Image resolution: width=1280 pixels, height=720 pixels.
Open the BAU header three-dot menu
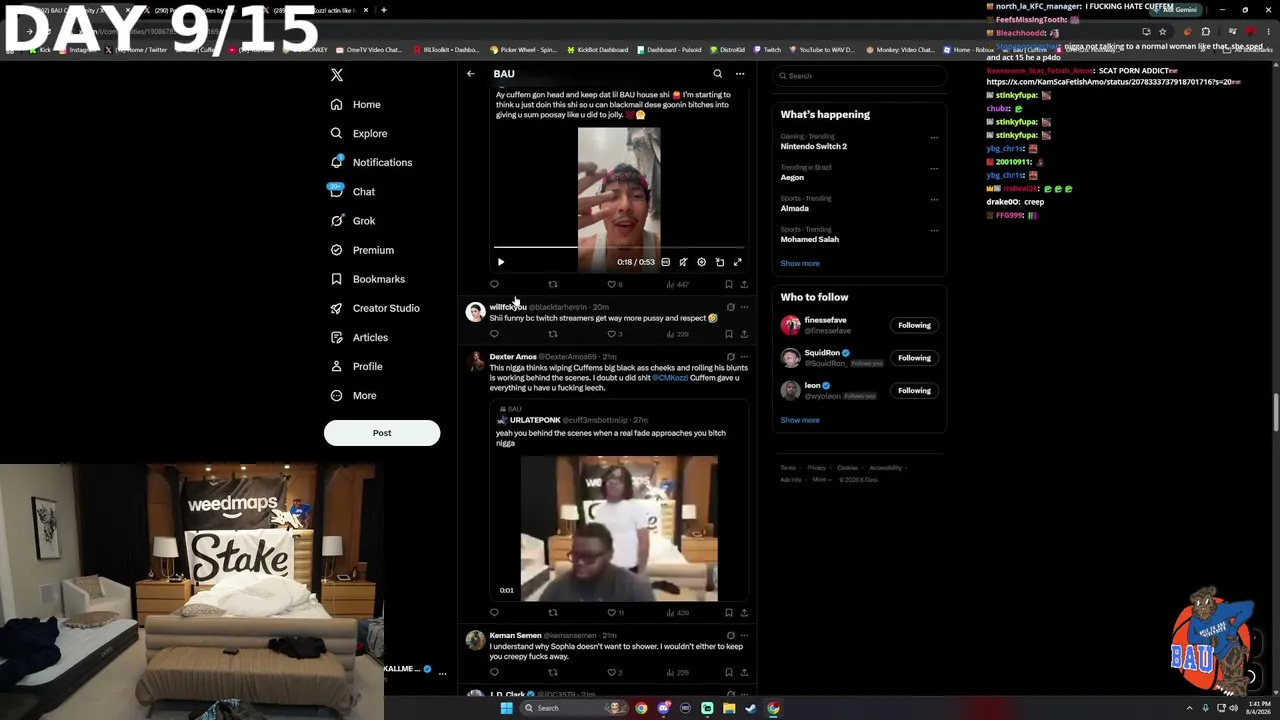[x=740, y=74]
